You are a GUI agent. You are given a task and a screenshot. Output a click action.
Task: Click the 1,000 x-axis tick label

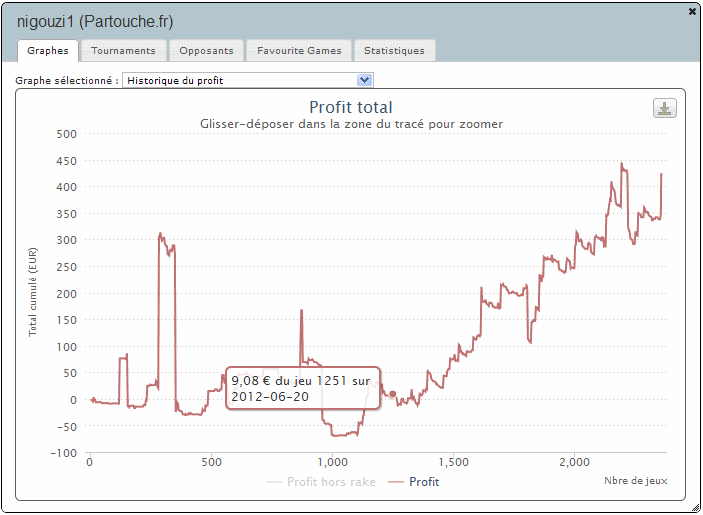click(333, 462)
